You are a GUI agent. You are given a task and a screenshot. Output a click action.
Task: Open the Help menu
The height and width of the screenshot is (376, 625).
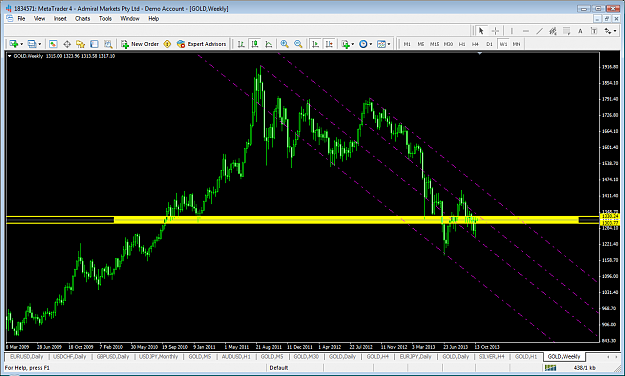pyautogui.click(x=153, y=18)
